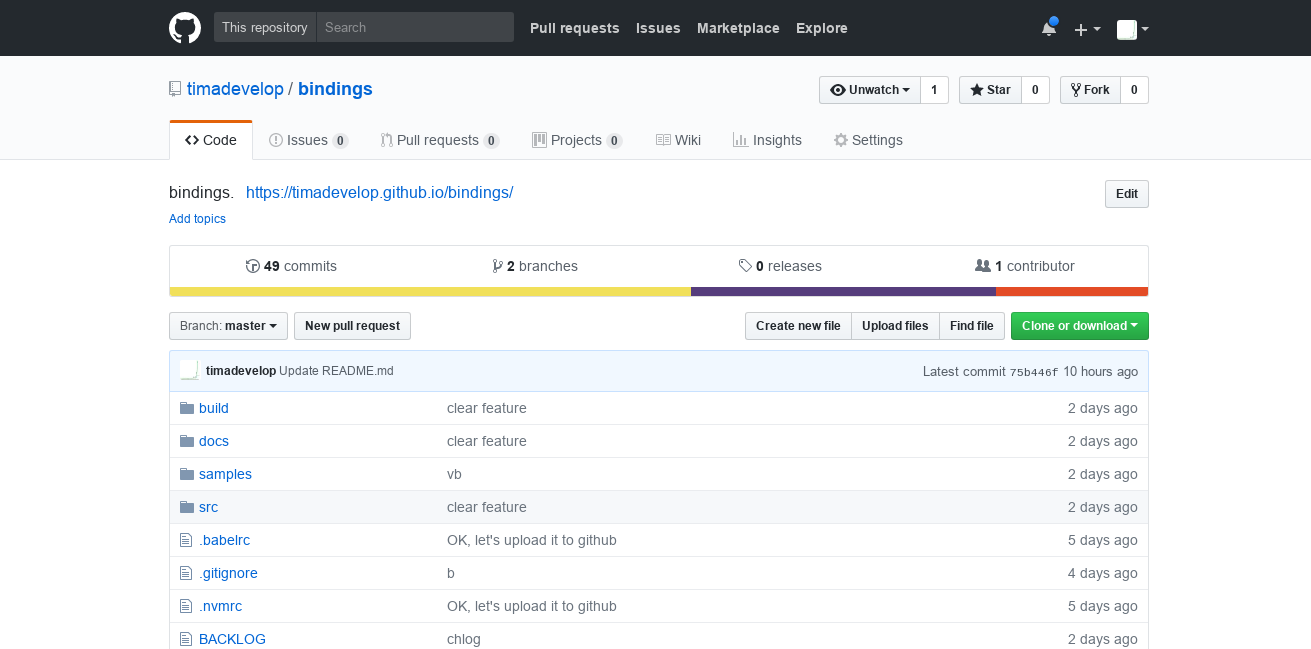Open the samples folder name link
Viewport: 1311px width, 649px height.
click(225, 474)
